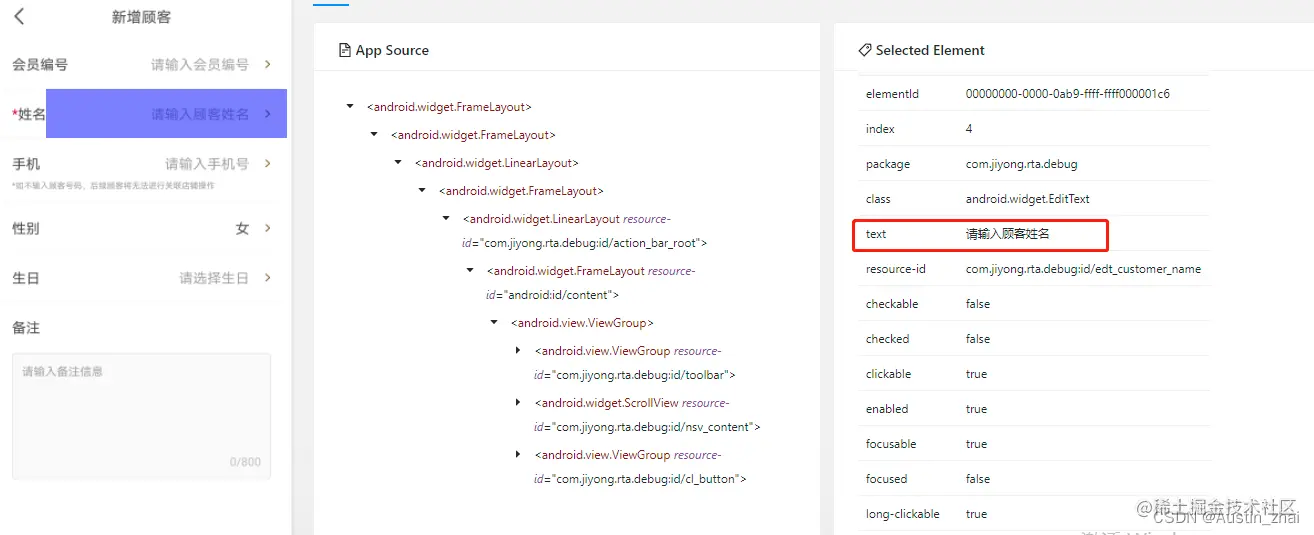Click the focused attribute row
Image resolution: width=1314 pixels, height=535 pixels.
tap(1033, 479)
